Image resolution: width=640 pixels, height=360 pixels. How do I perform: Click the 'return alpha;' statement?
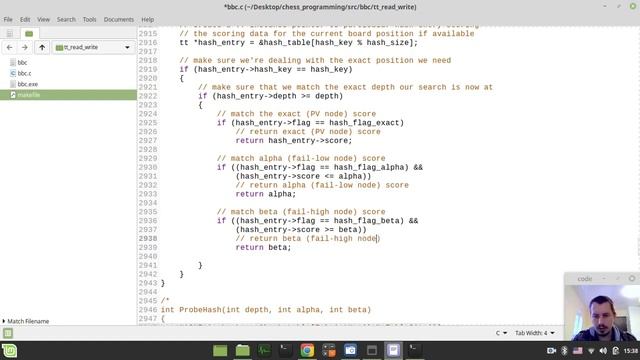(x=266, y=194)
